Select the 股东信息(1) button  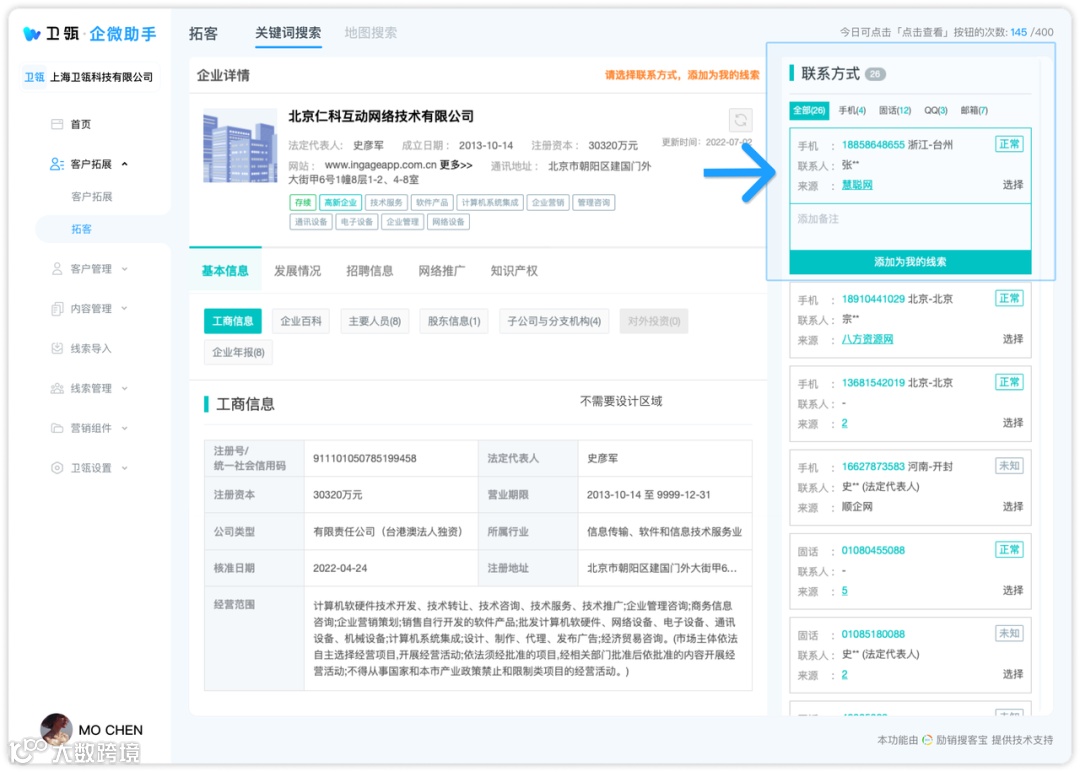pyautogui.click(x=454, y=322)
